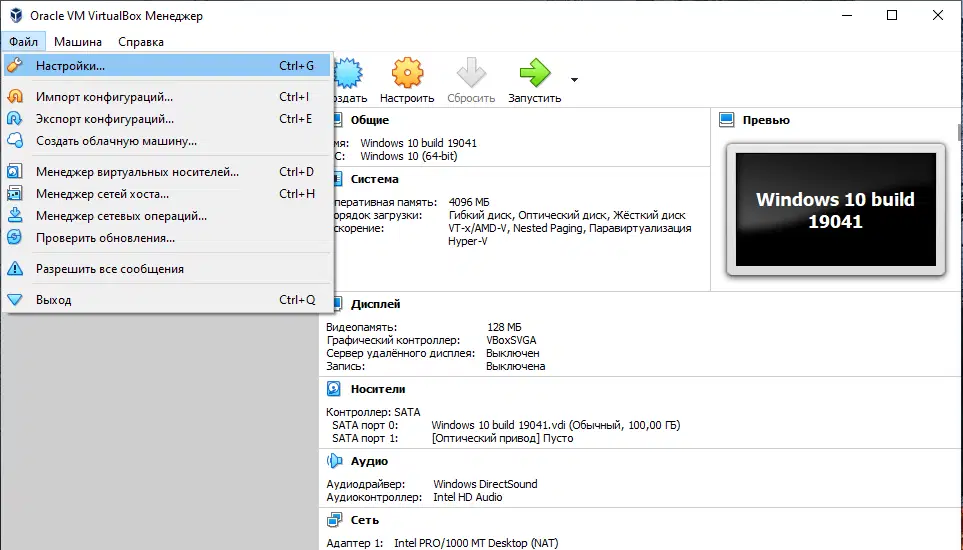Click the [Оптический привод] Пусто entry
This screenshot has width=963, height=550.
click(x=502, y=438)
